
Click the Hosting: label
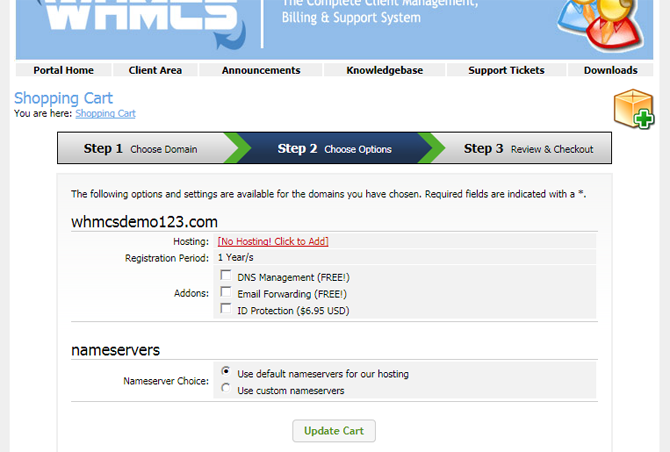191,242
